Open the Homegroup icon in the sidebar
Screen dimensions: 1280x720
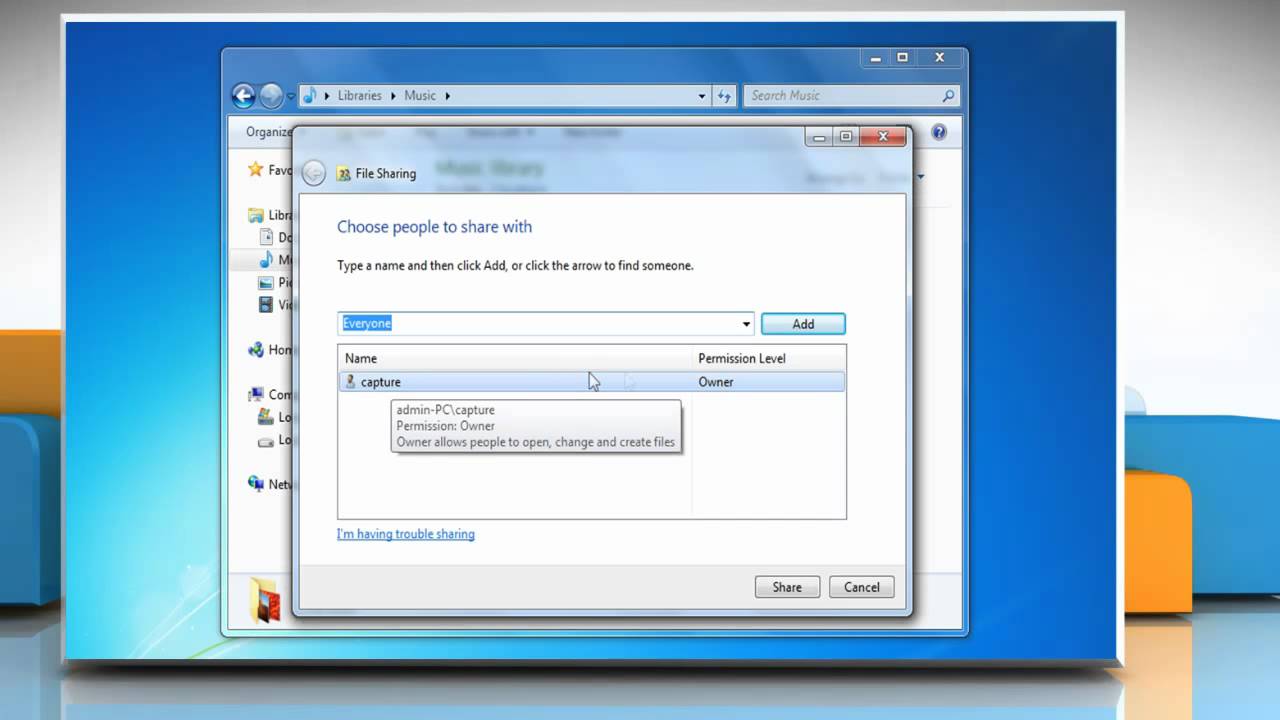(258, 349)
